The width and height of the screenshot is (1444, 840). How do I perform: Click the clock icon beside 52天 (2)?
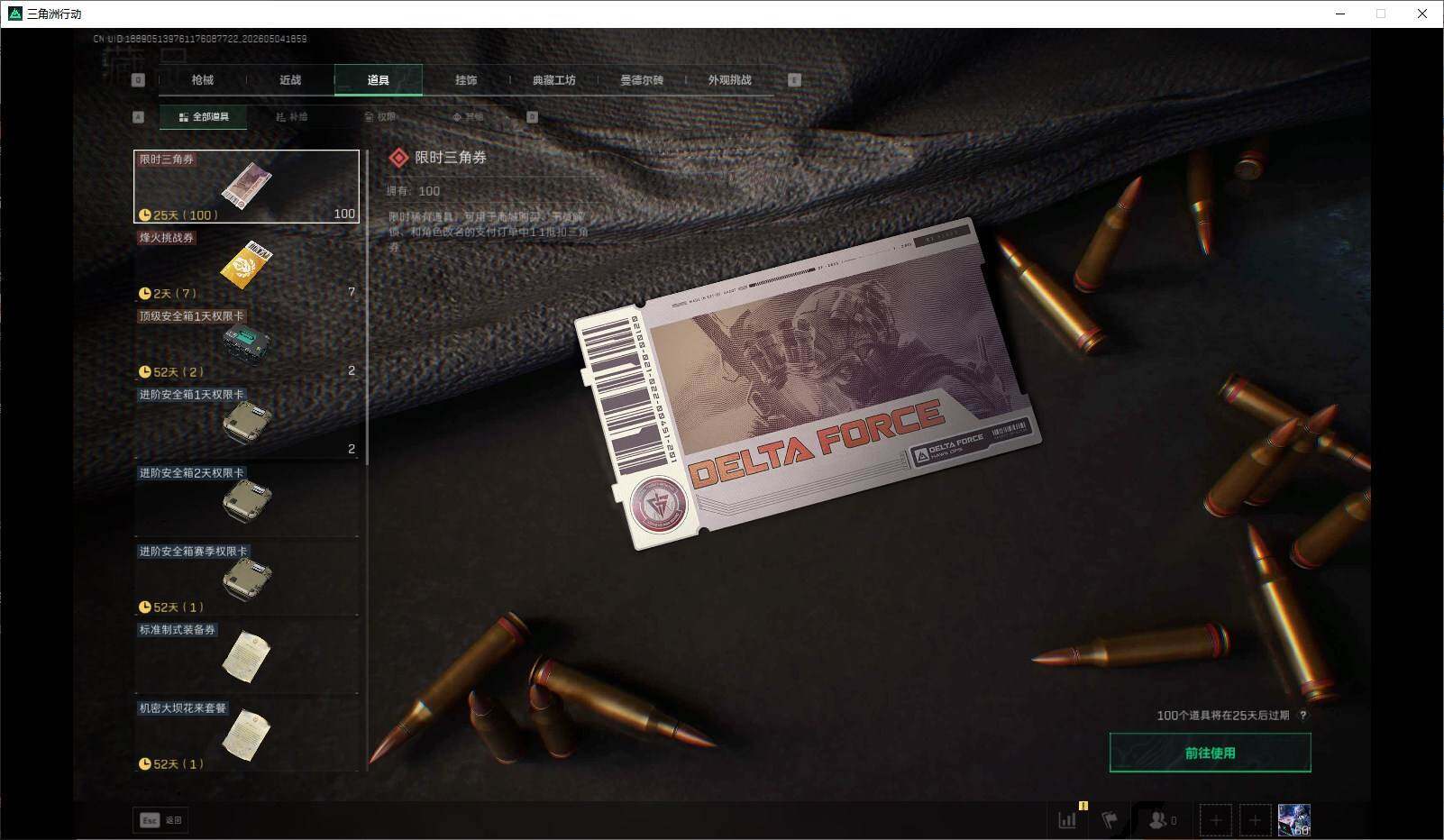click(144, 371)
